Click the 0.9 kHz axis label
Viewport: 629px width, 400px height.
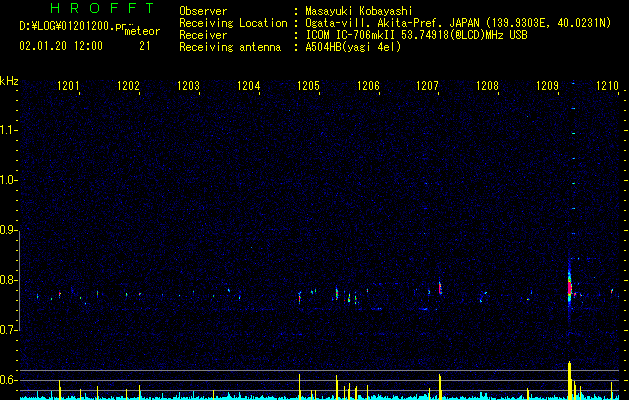click(8, 230)
